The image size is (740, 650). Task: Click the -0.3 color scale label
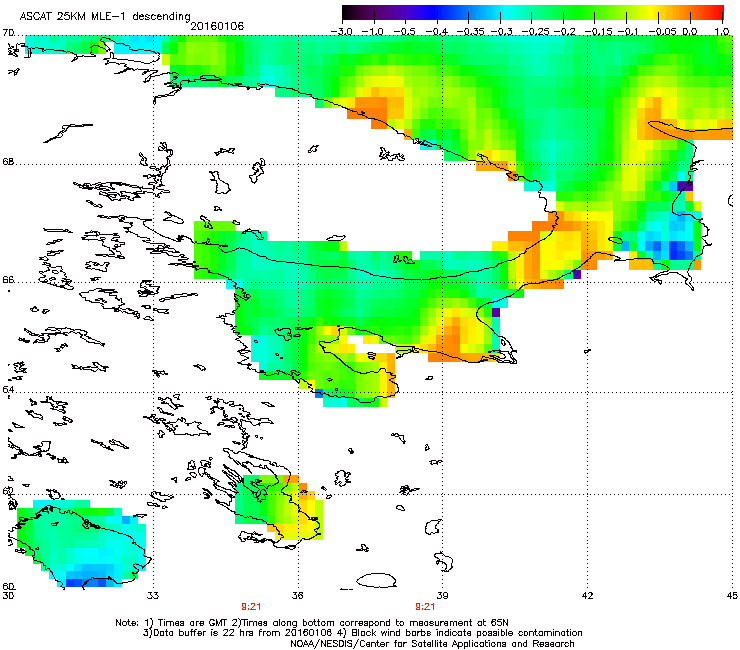point(501,31)
